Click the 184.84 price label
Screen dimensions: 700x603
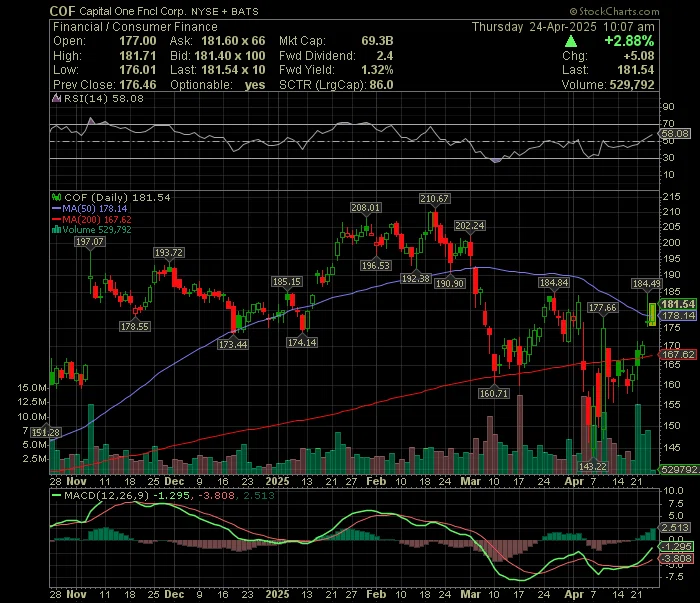pyautogui.click(x=554, y=283)
